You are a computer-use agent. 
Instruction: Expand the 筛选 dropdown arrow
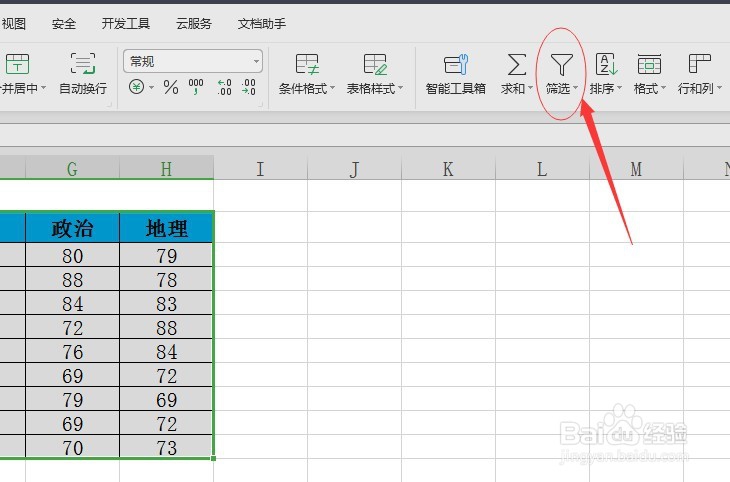pyautogui.click(x=575, y=88)
